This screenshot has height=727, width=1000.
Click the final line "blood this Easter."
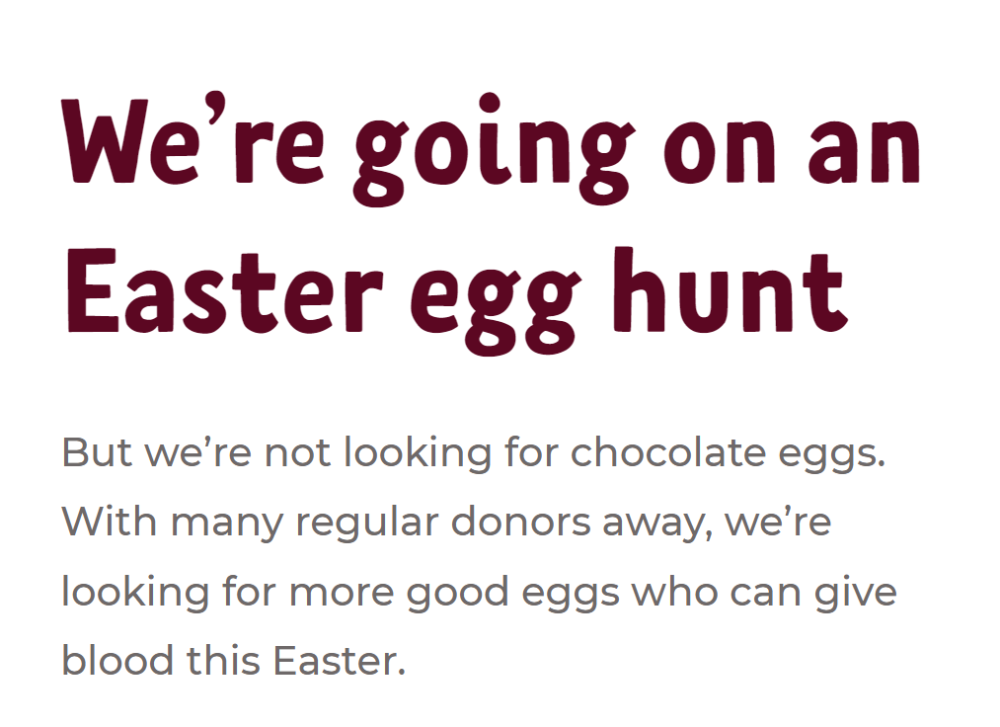point(233,660)
